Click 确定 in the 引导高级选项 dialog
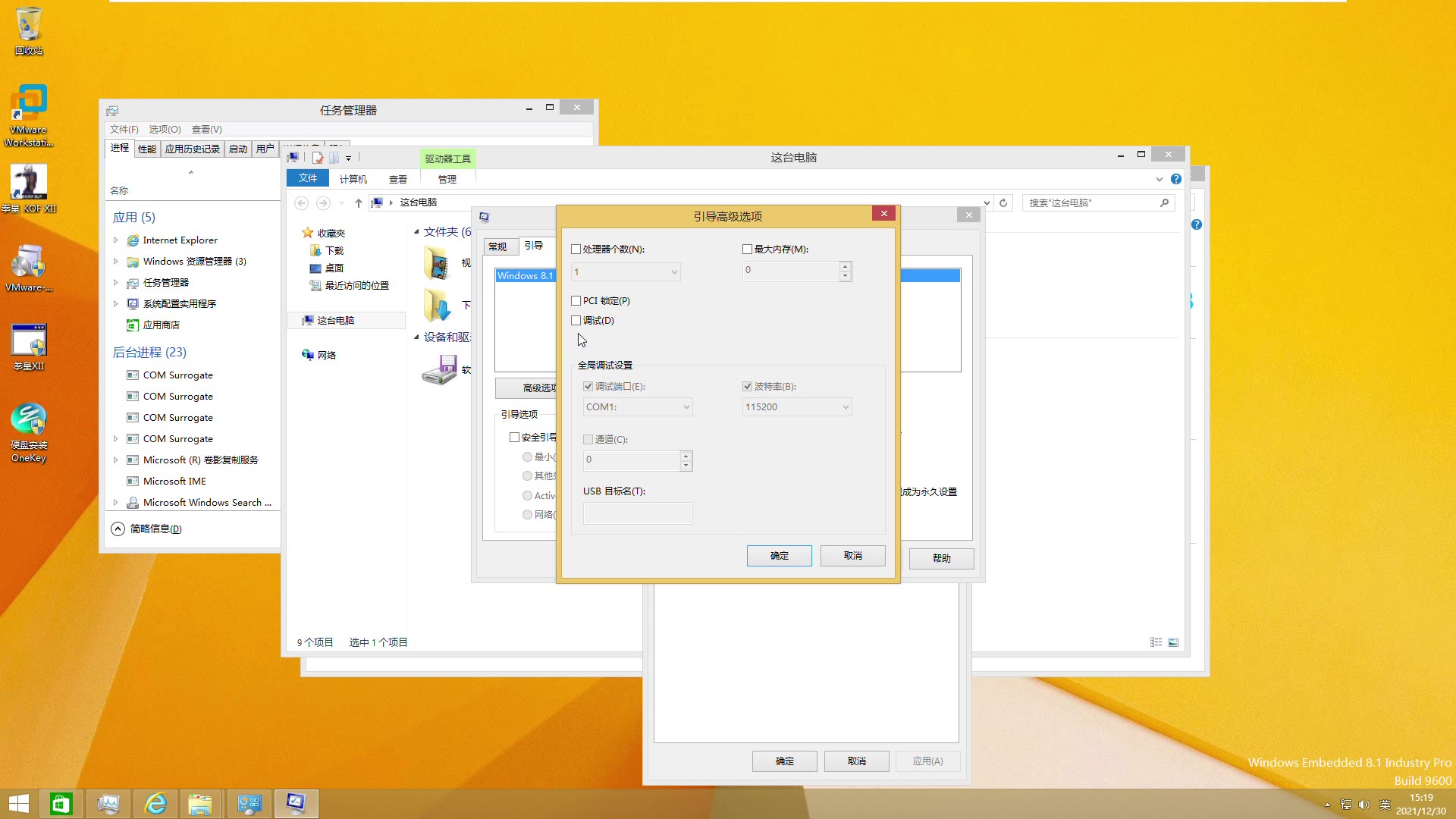The image size is (1456, 819). pyautogui.click(x=779, y=555)
